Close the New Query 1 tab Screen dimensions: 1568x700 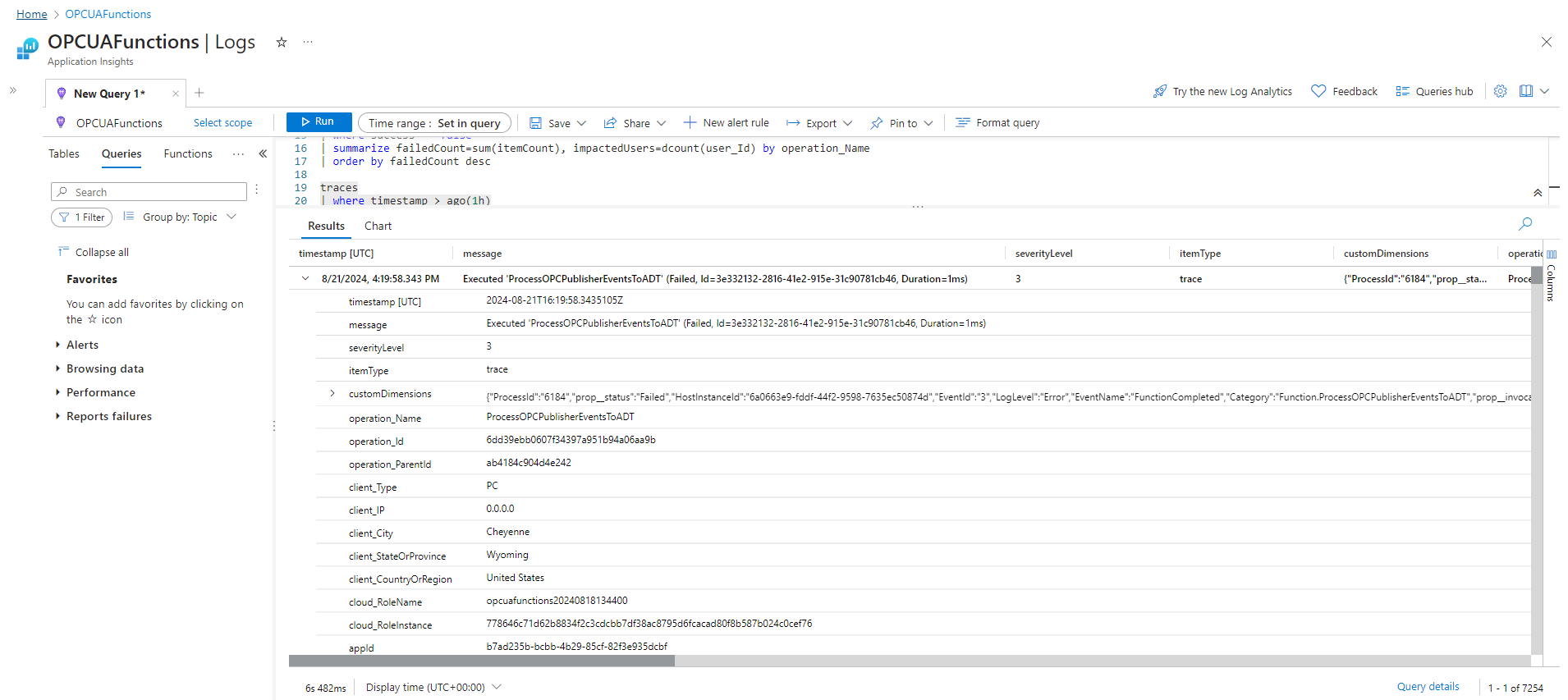[x=175, y=94]
